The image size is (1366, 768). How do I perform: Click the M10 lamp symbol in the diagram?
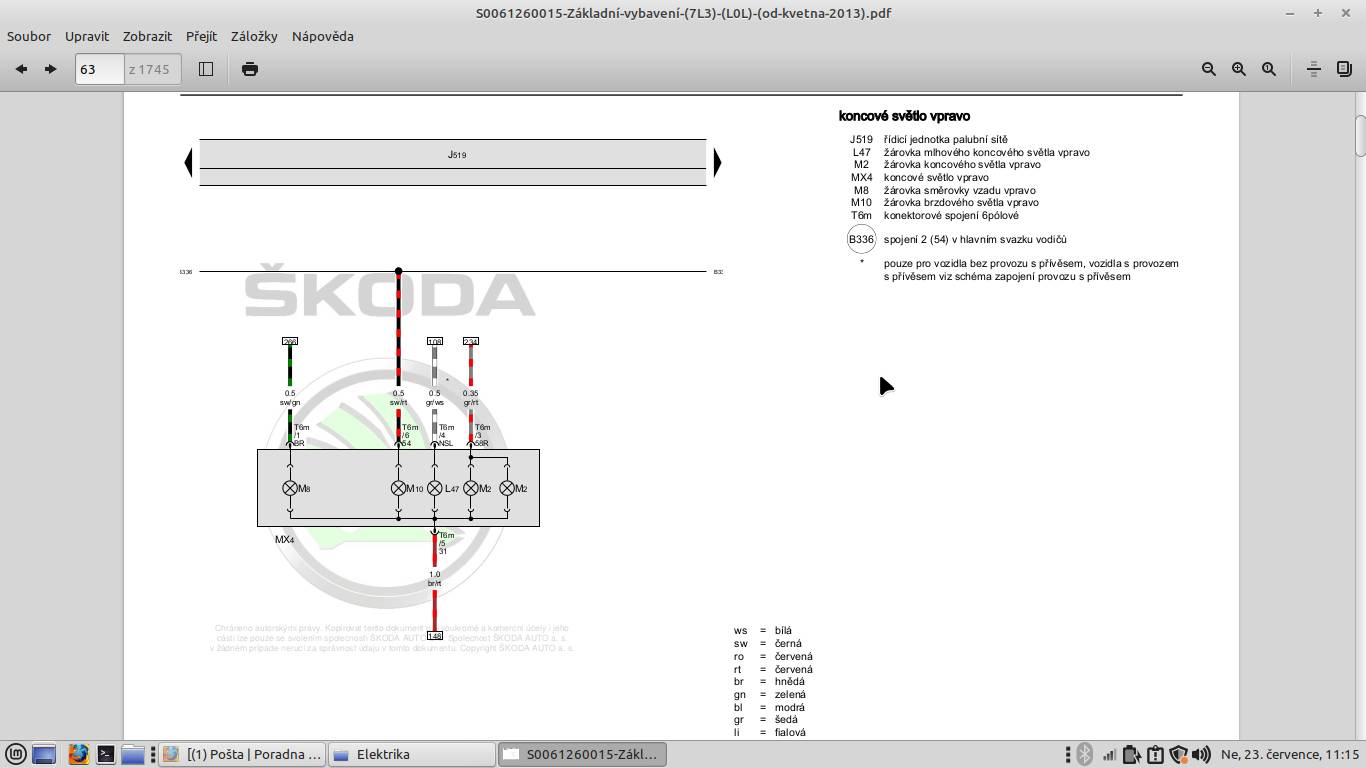(398, 488)
